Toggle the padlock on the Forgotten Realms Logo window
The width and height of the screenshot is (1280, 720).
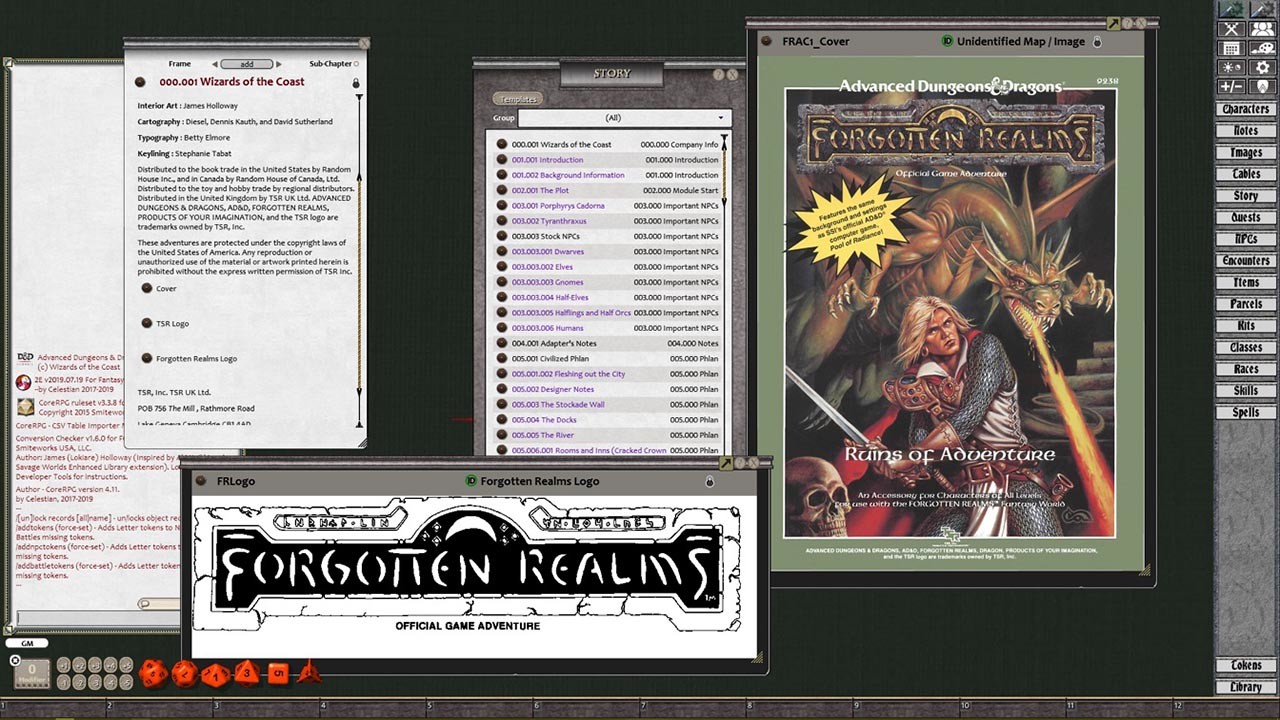[x=710, y=481]
